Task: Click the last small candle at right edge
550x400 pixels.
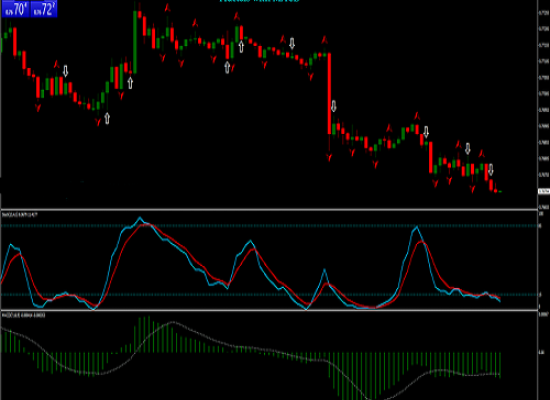Action: (x=499, y=191)
